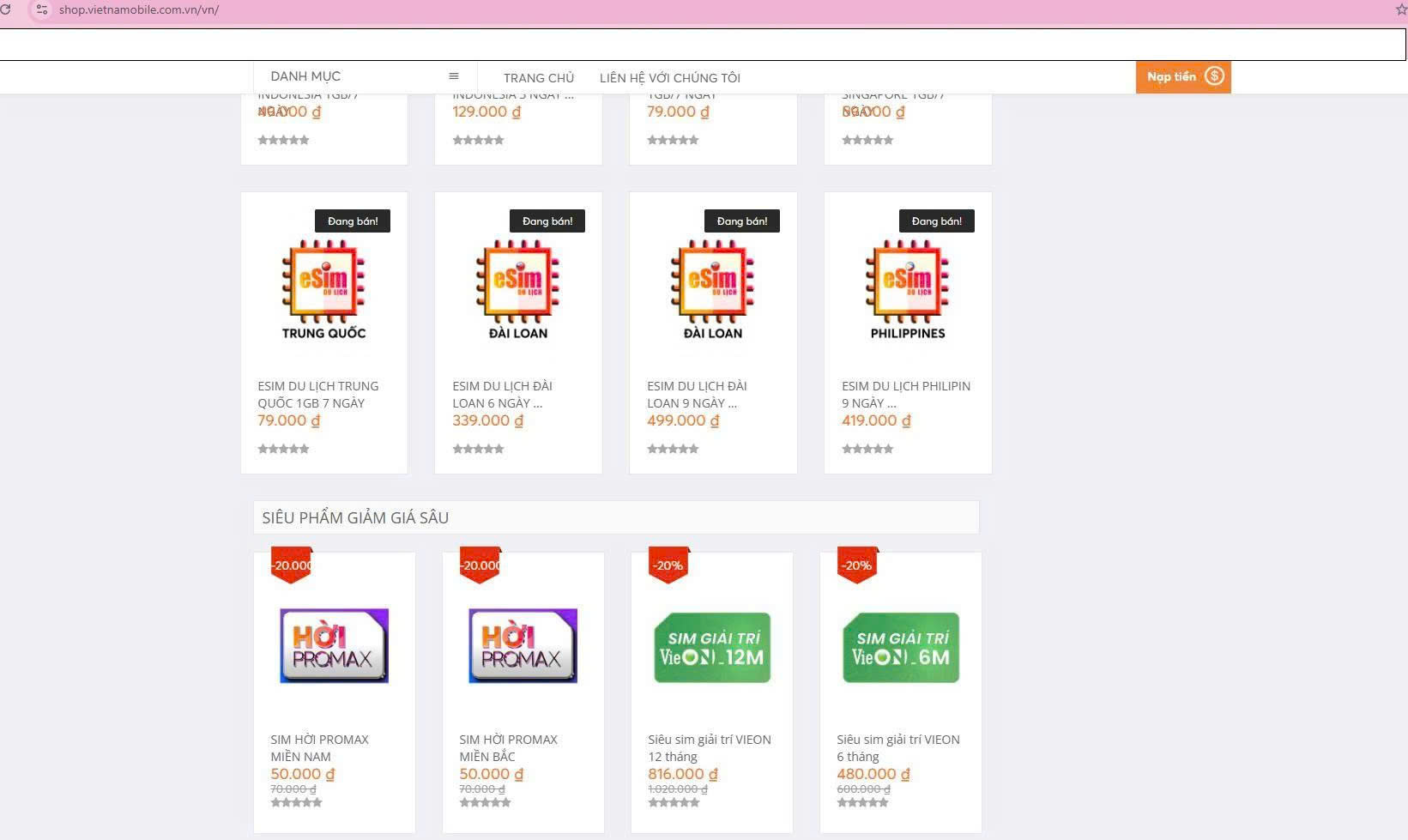This screenshot has width=1408, height=840.
Task: Open the Sim Giải Trí VieON 12M image
Action: 712,648
